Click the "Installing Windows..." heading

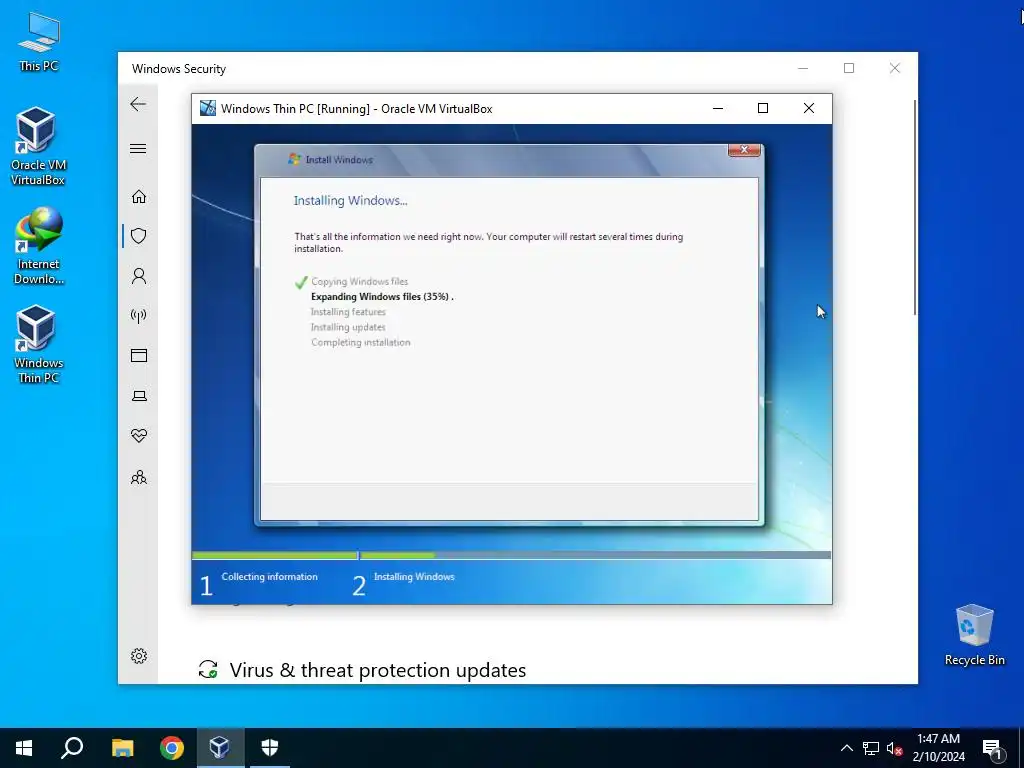point(350,200)
